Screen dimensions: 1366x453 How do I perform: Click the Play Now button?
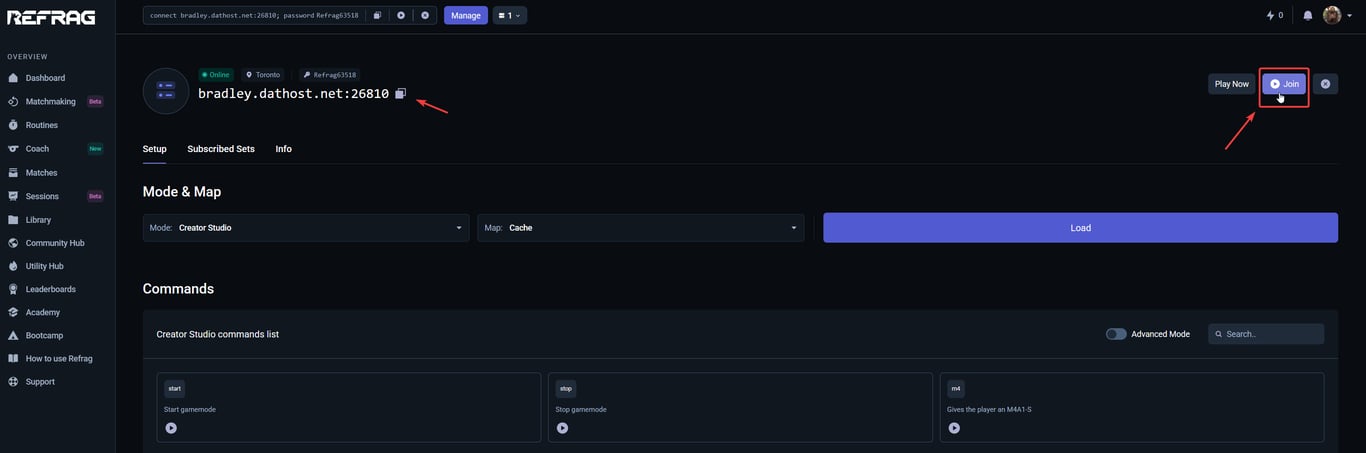click(x=1232, y=84)
